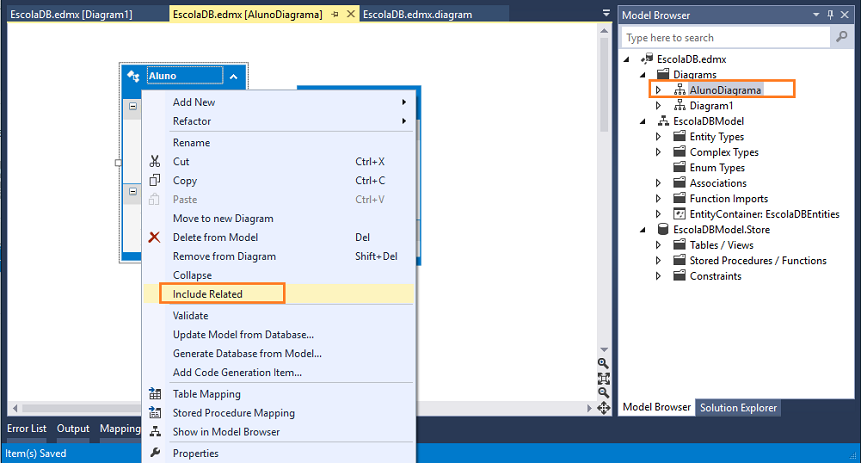This screenshot has width=861, height=463.
Task: Collapse the Aluno Navigation Properties minus box
Action: pyautogui.click(x=133, y=191)
